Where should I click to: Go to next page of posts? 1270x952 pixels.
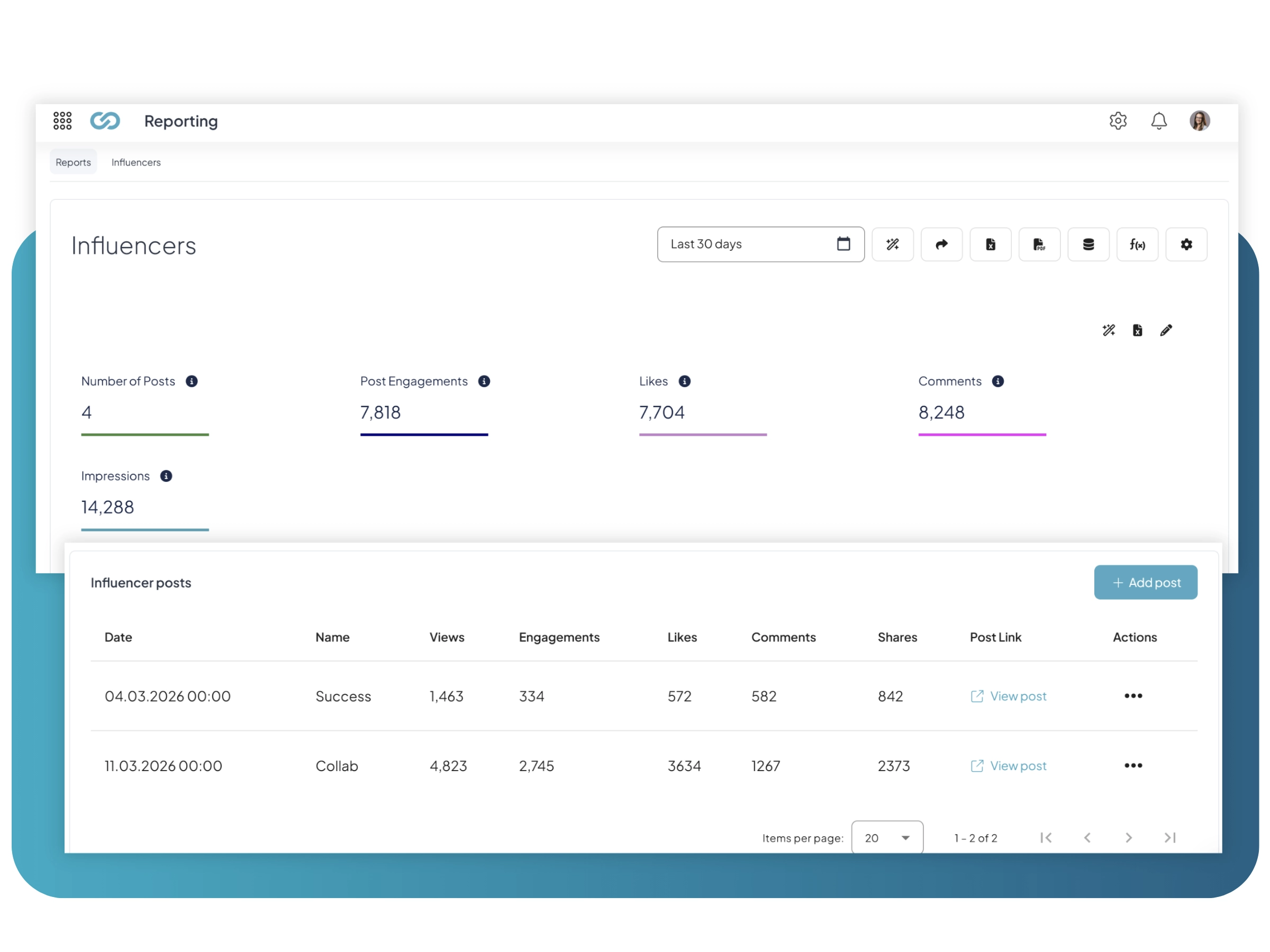[x=1128, y=838]
